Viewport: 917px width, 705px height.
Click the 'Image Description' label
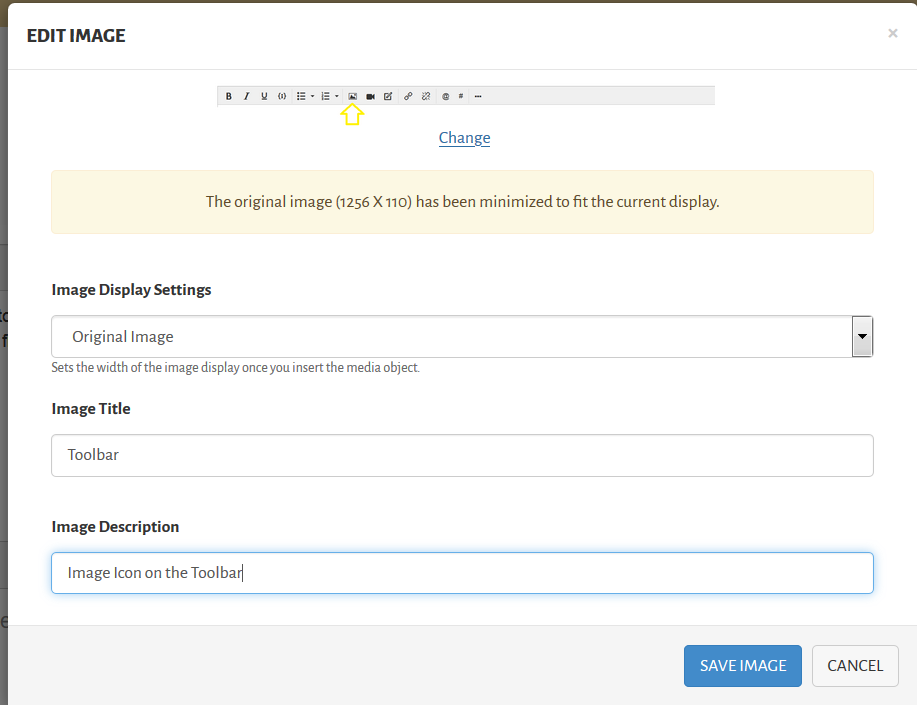(x=115, y=527)
